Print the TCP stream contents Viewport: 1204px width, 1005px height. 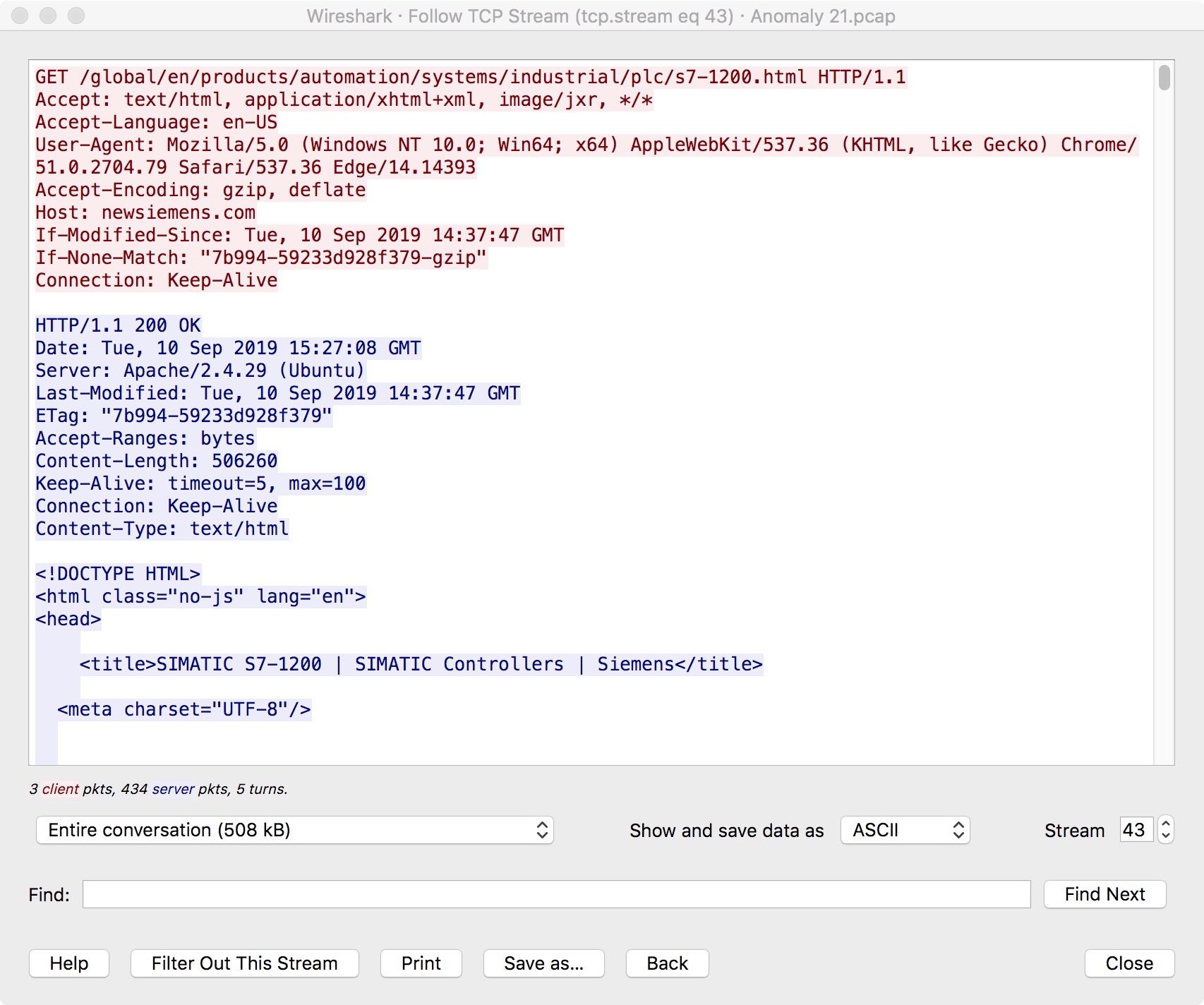pyautogui.click(x=421, y=963)
